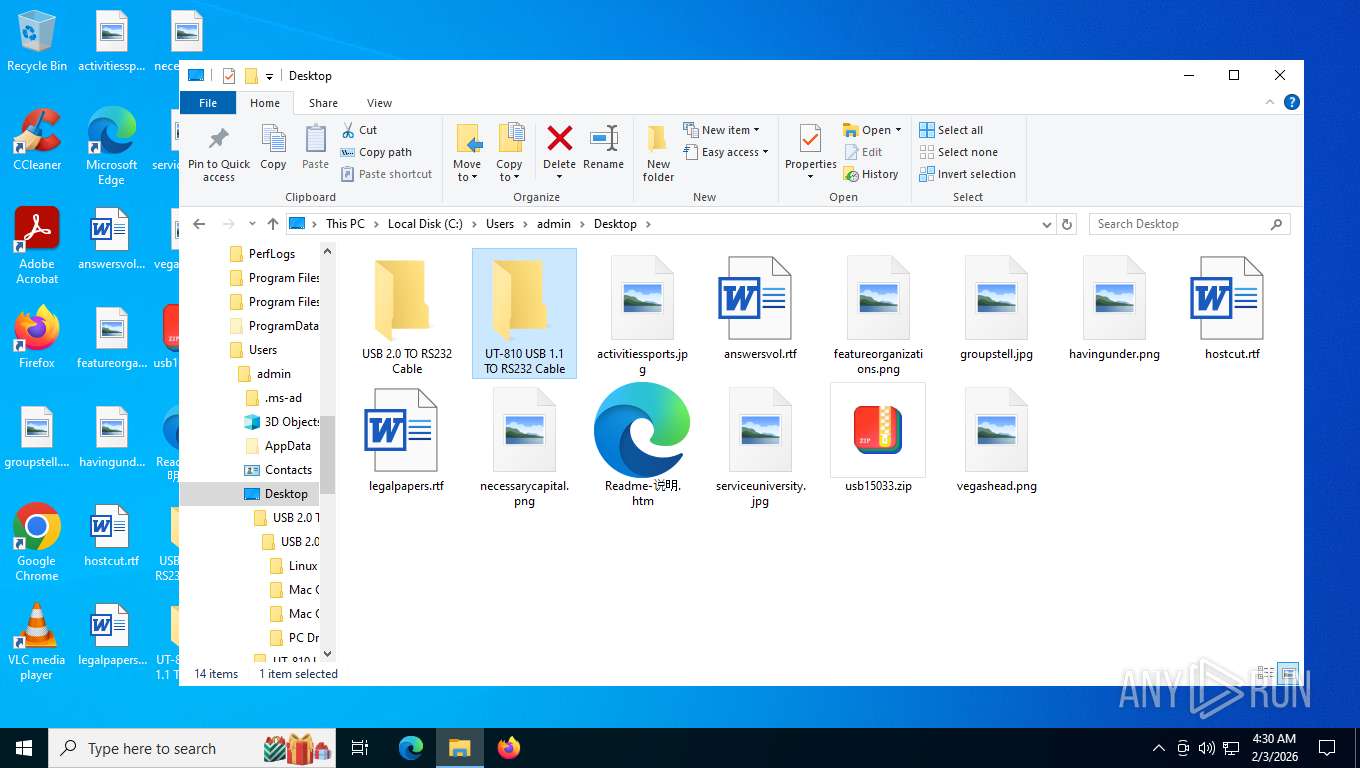Screen dimensions: 1360x768
Task: Click Users in the address breadcrumb
Action: click(x=500, y=224)
